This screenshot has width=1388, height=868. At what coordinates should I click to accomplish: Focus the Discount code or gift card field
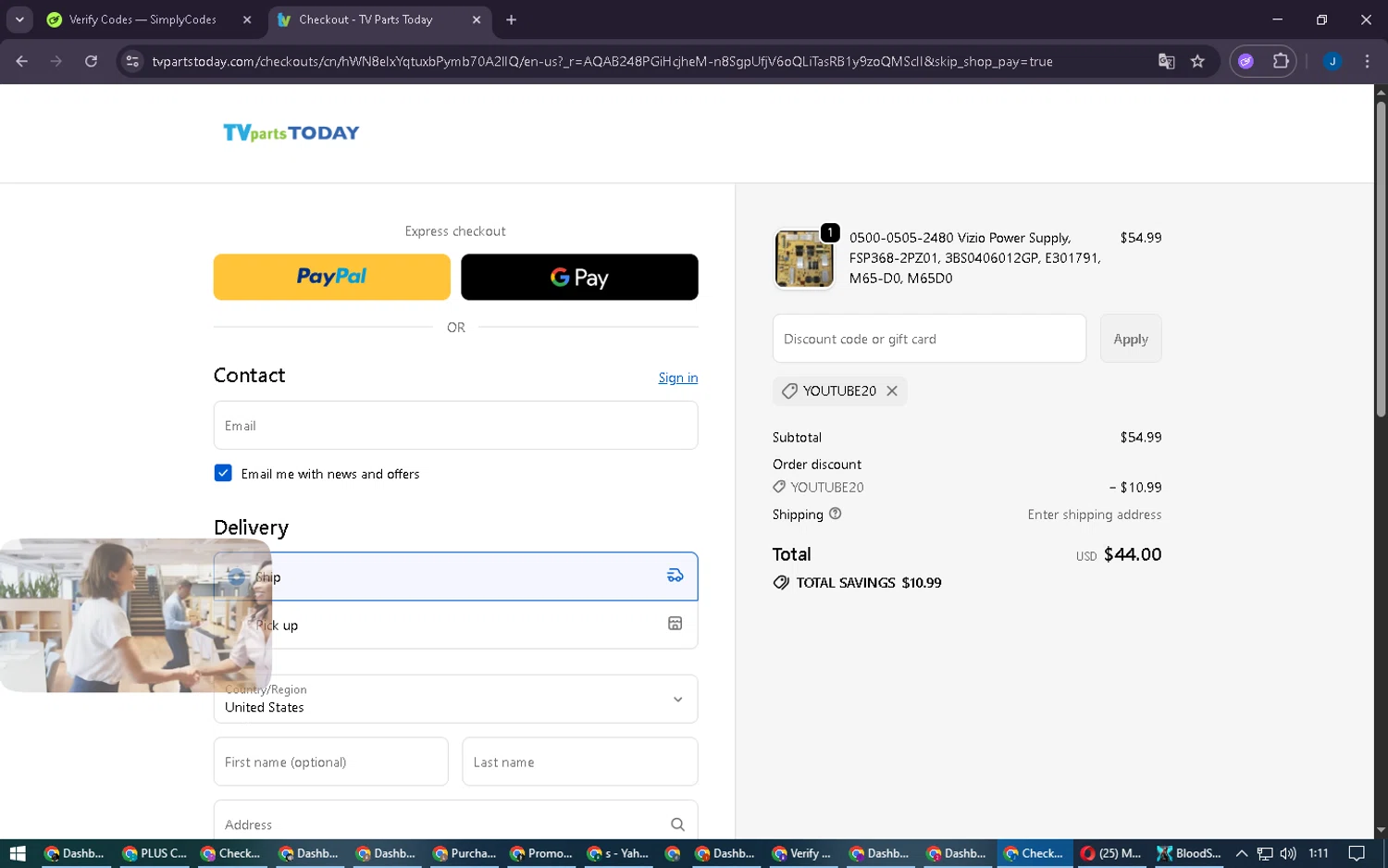point(929,338)
